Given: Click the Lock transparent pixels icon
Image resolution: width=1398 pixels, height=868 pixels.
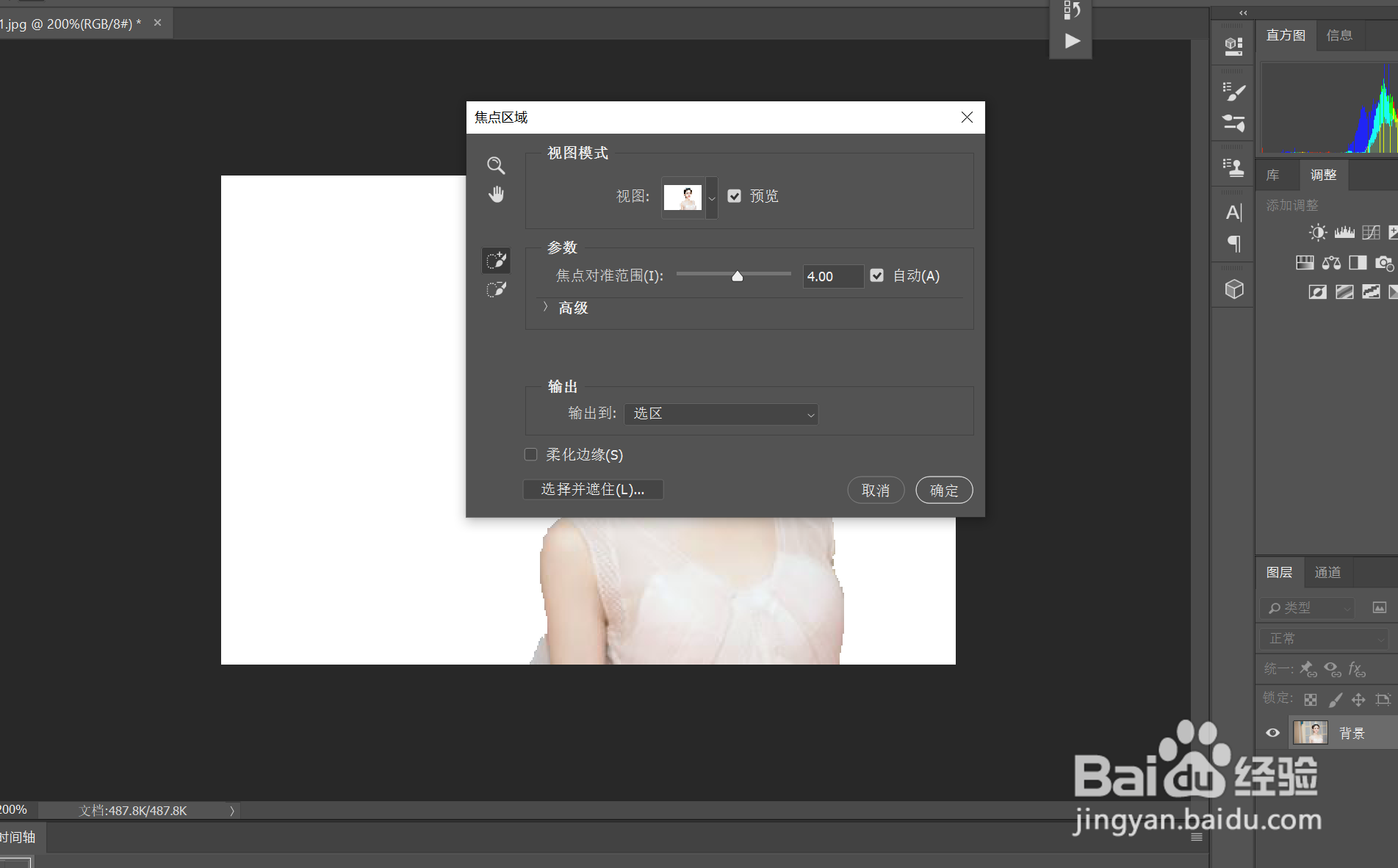Looking at the screenshot, I should point(1310,698).
